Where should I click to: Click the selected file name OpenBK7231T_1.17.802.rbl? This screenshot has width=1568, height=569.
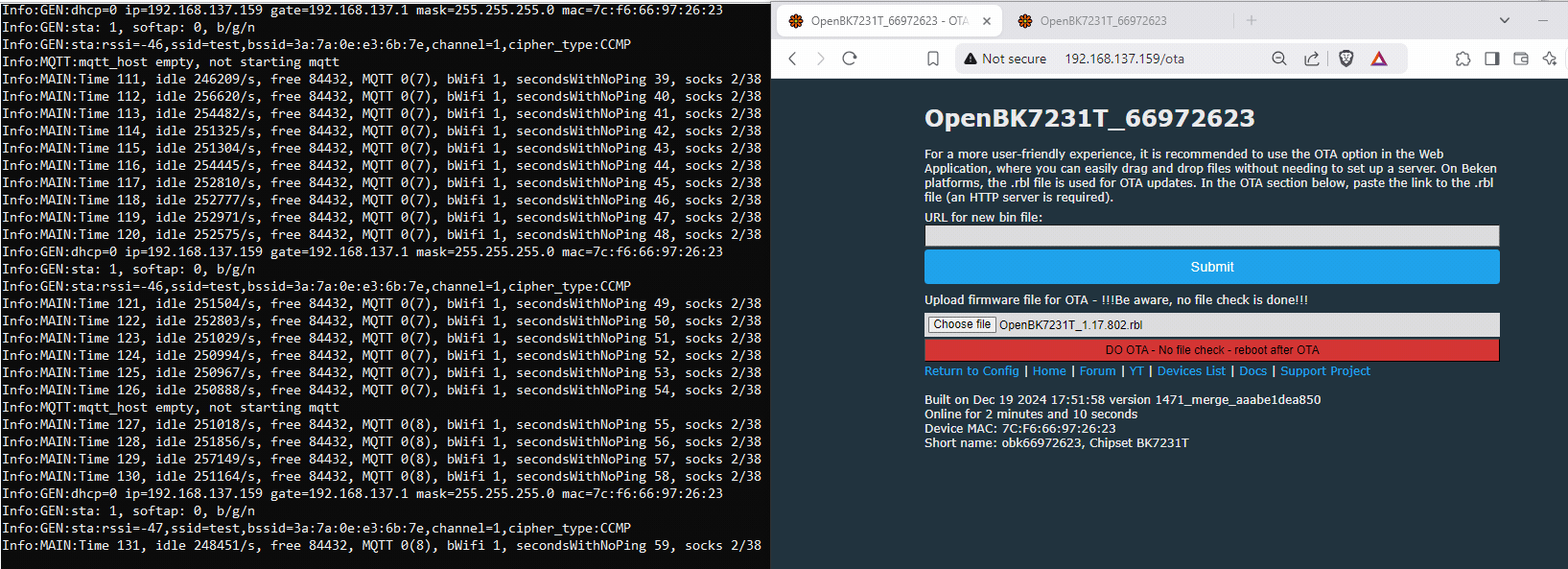pyautogui.click(x=1071, y=325)
